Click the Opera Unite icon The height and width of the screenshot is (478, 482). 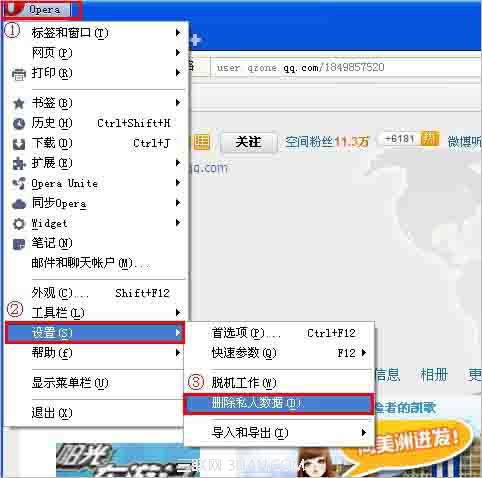point(19,184)
